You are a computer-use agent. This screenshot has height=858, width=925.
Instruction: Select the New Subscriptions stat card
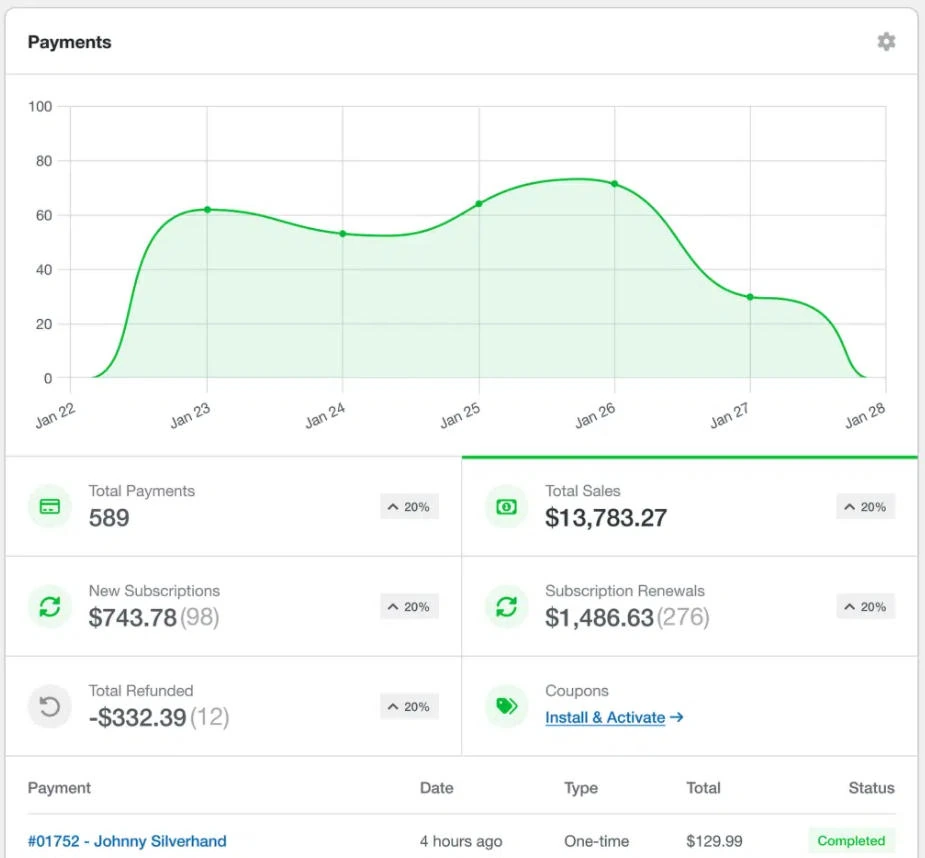click(x=234, y=606)
